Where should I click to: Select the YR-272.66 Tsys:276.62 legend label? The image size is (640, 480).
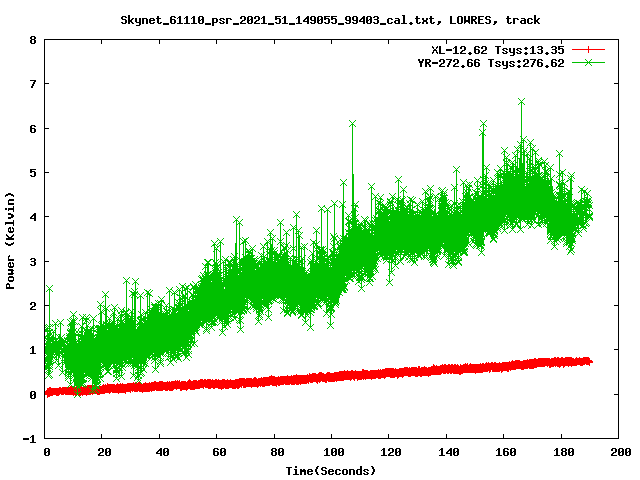click(491, 62)
